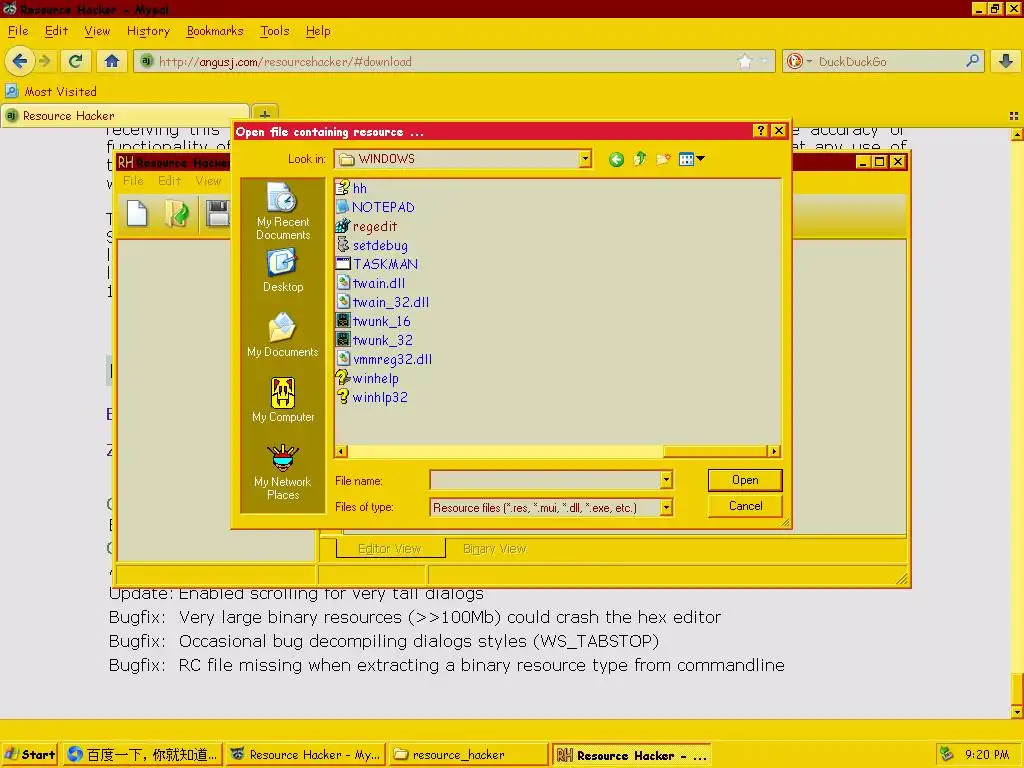Click File name input field
Image resolution: width=1024 pixels, height=768 pixels.
tap(545, 480)
